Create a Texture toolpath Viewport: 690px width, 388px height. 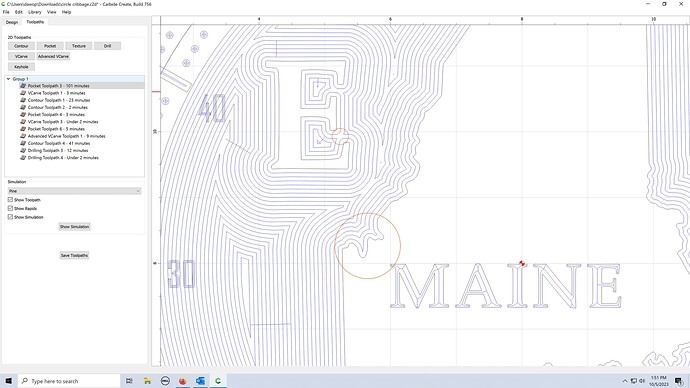point(79,46)
